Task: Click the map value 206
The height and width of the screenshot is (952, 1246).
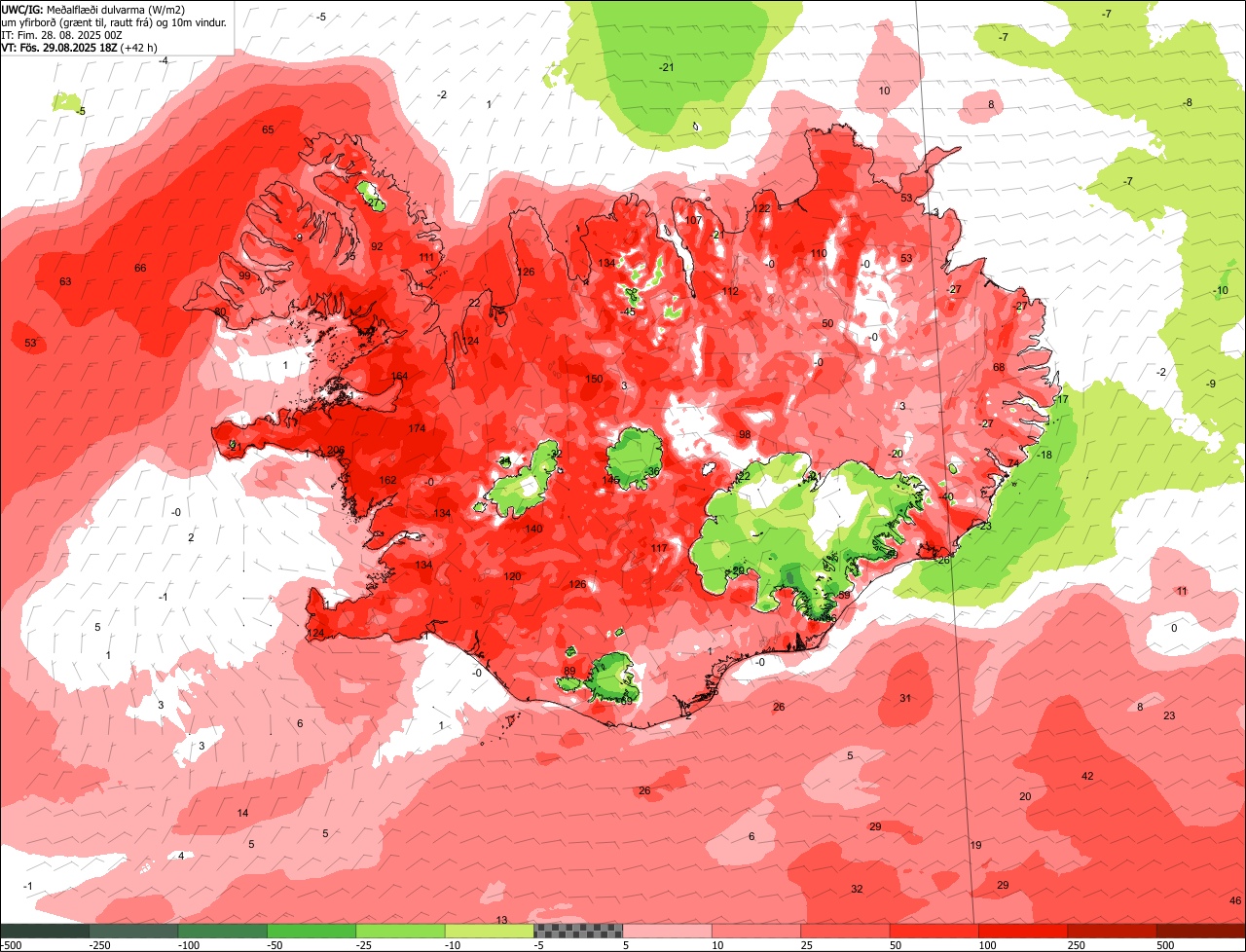Action: click(x=336, y=450)
